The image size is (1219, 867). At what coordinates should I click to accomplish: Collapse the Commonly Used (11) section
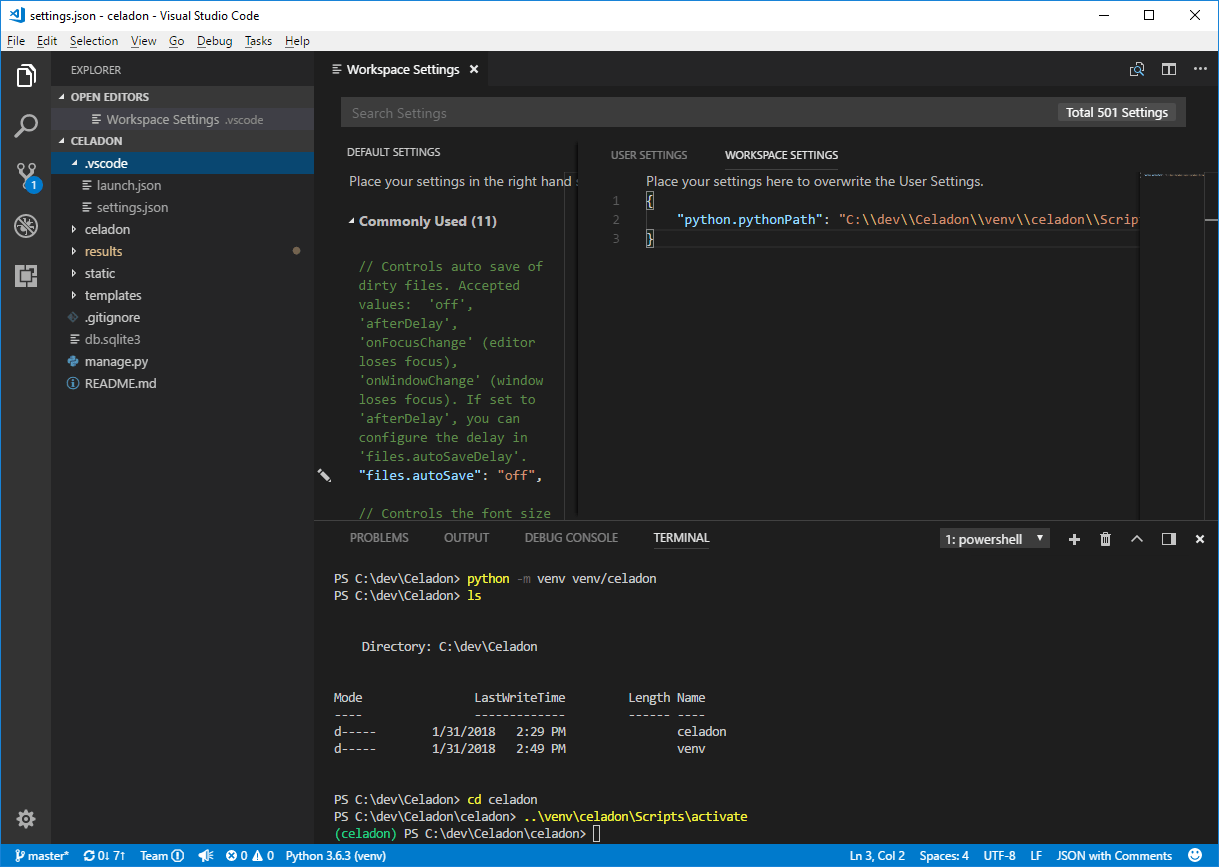[x=352, y=221]
